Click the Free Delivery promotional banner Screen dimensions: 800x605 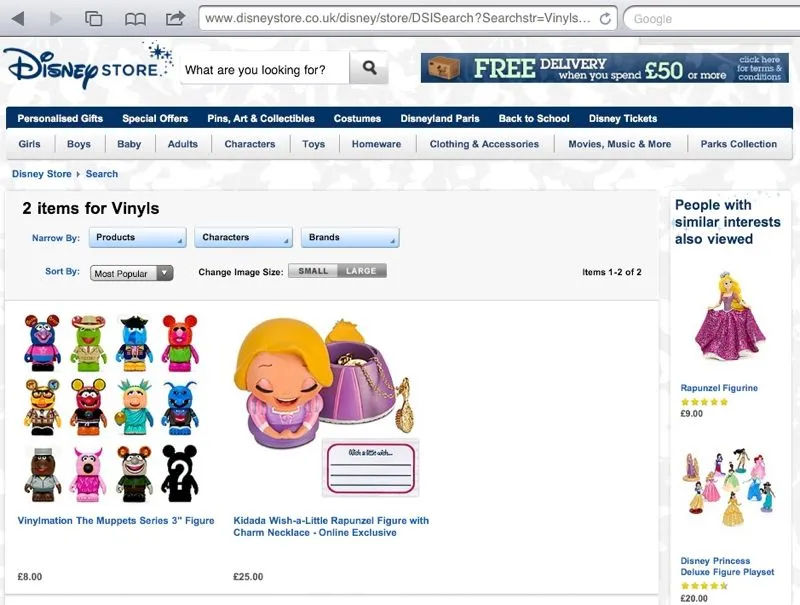[x=605, y=68]
